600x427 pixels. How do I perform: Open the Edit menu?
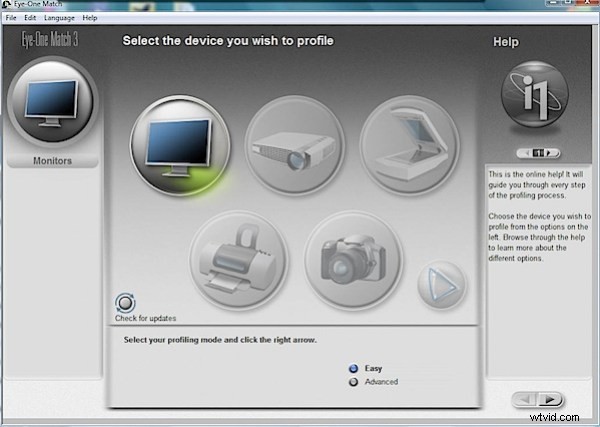pos(30,18)
